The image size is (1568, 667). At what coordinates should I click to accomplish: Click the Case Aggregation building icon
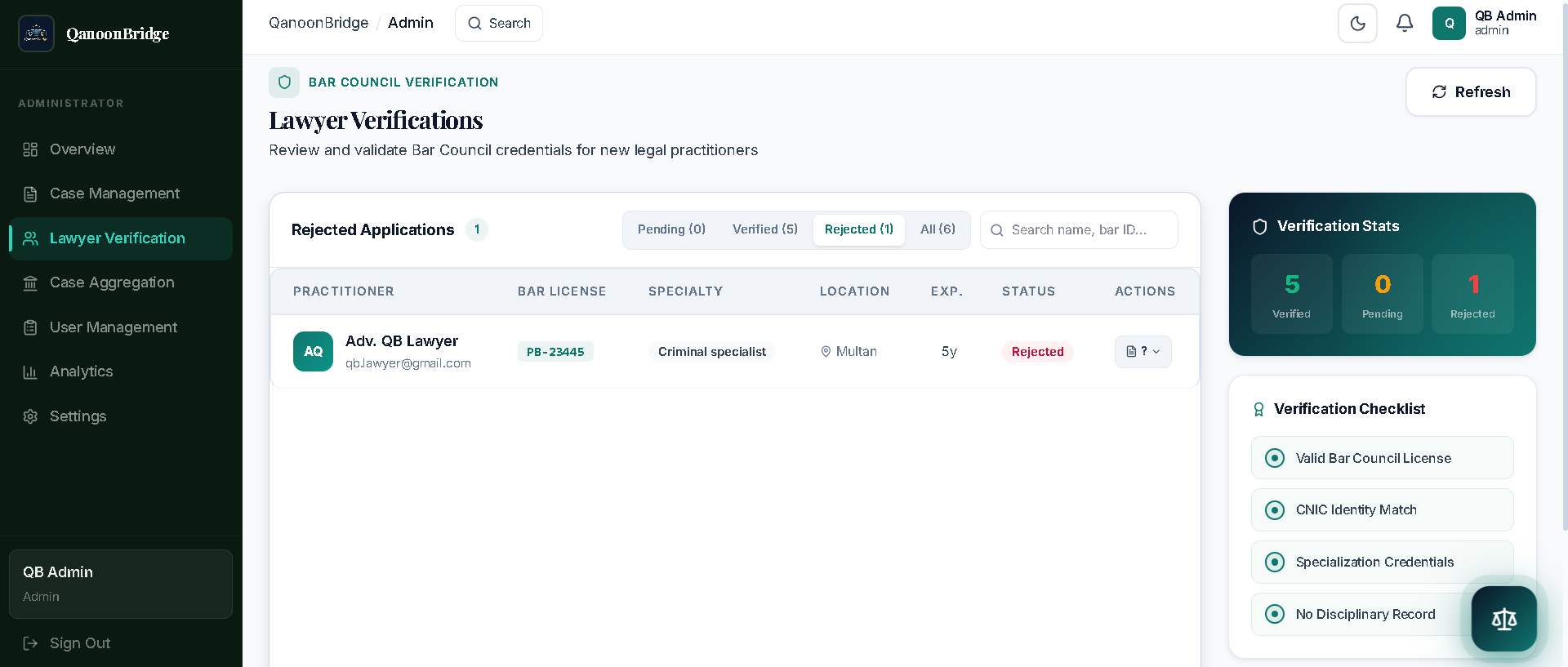pyautogui.click(x=30, y=283)
